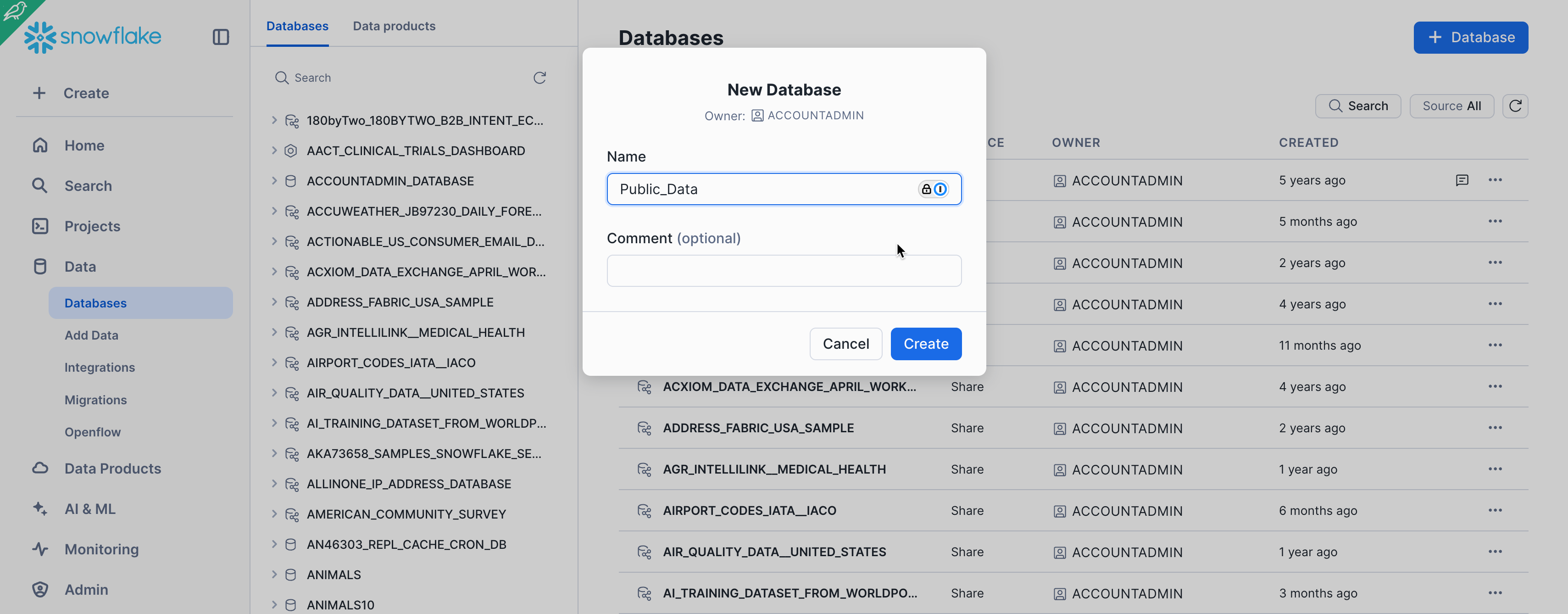Expand AMERICAN_COMMUNITY_SURVEY tree node
The width and height of the screenshot is (1568, 614).
click(x=274, y=514)
